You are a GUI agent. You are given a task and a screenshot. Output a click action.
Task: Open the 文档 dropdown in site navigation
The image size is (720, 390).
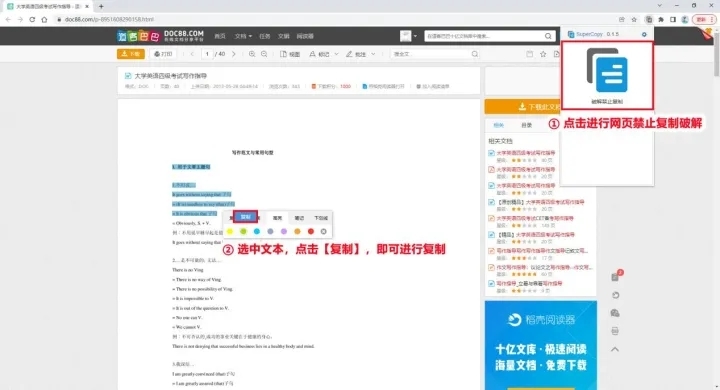pyautogui.click(x=243, y=36)
